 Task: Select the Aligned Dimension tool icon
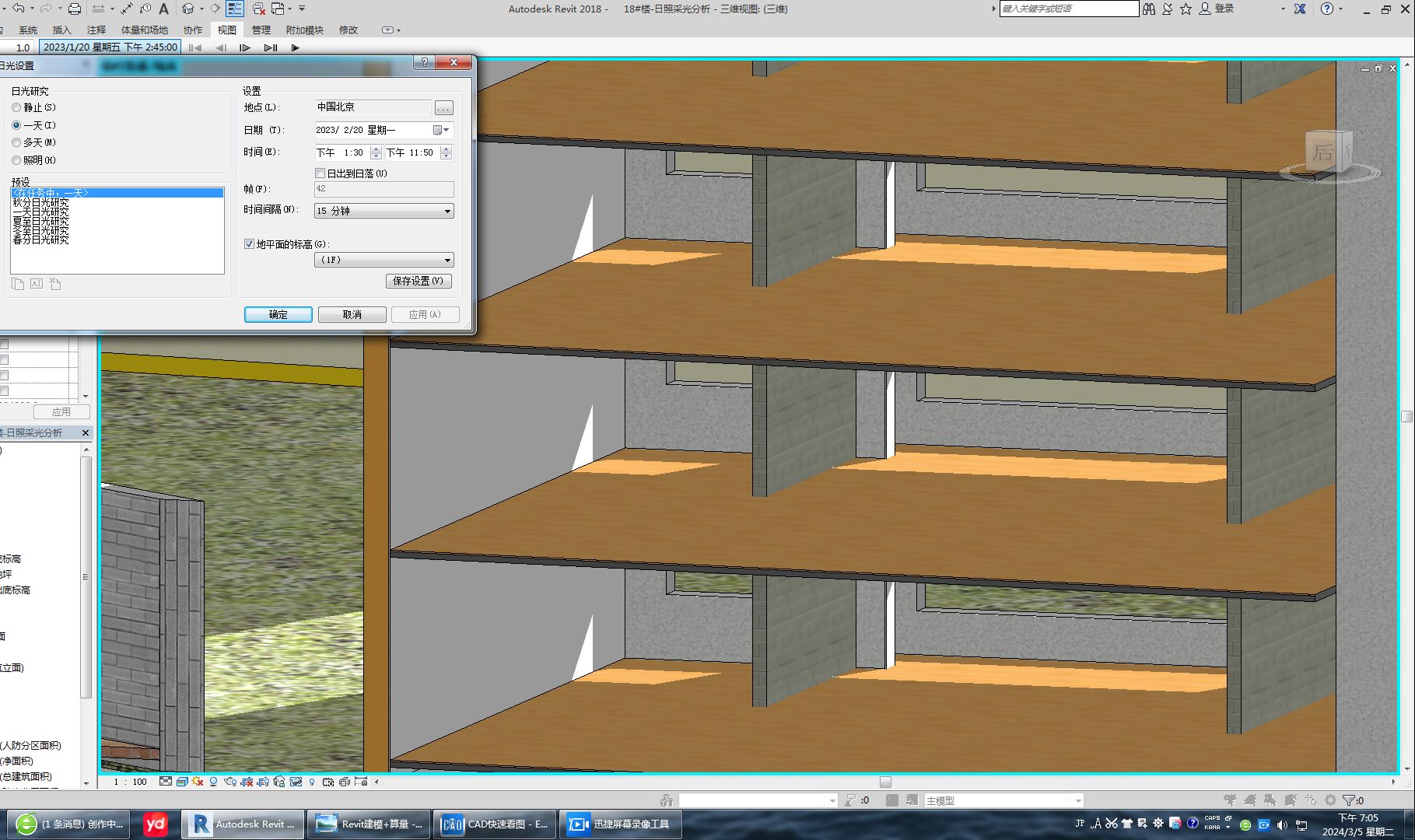point(127,9)
